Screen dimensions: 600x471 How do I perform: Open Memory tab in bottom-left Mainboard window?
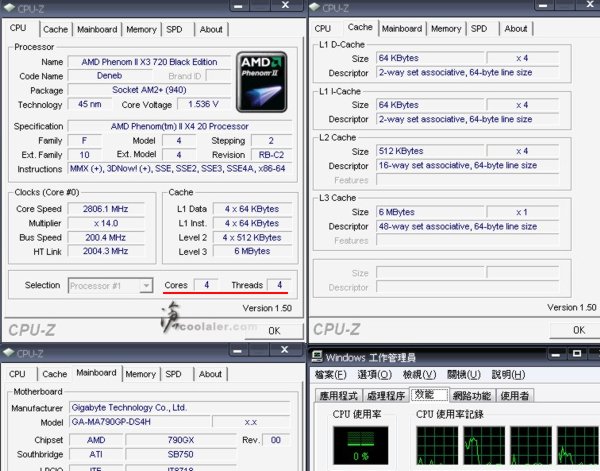tap(140, 374)
